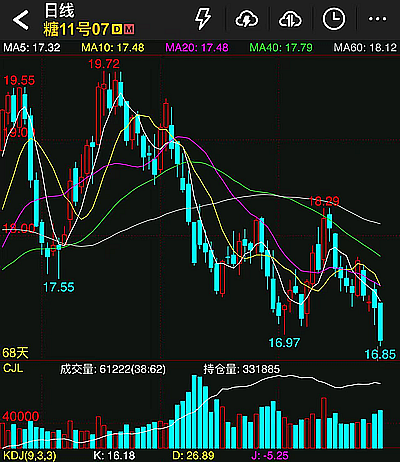Image resolution: width=400 pixels, height=462 pixels.
Task: Open the 糖11号07 contract selector
Action: [x=76, y=29]
